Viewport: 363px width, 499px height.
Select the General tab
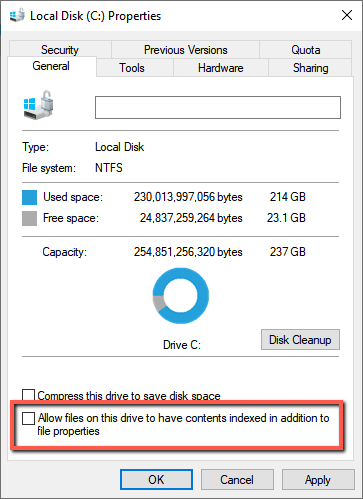point(51,66)
